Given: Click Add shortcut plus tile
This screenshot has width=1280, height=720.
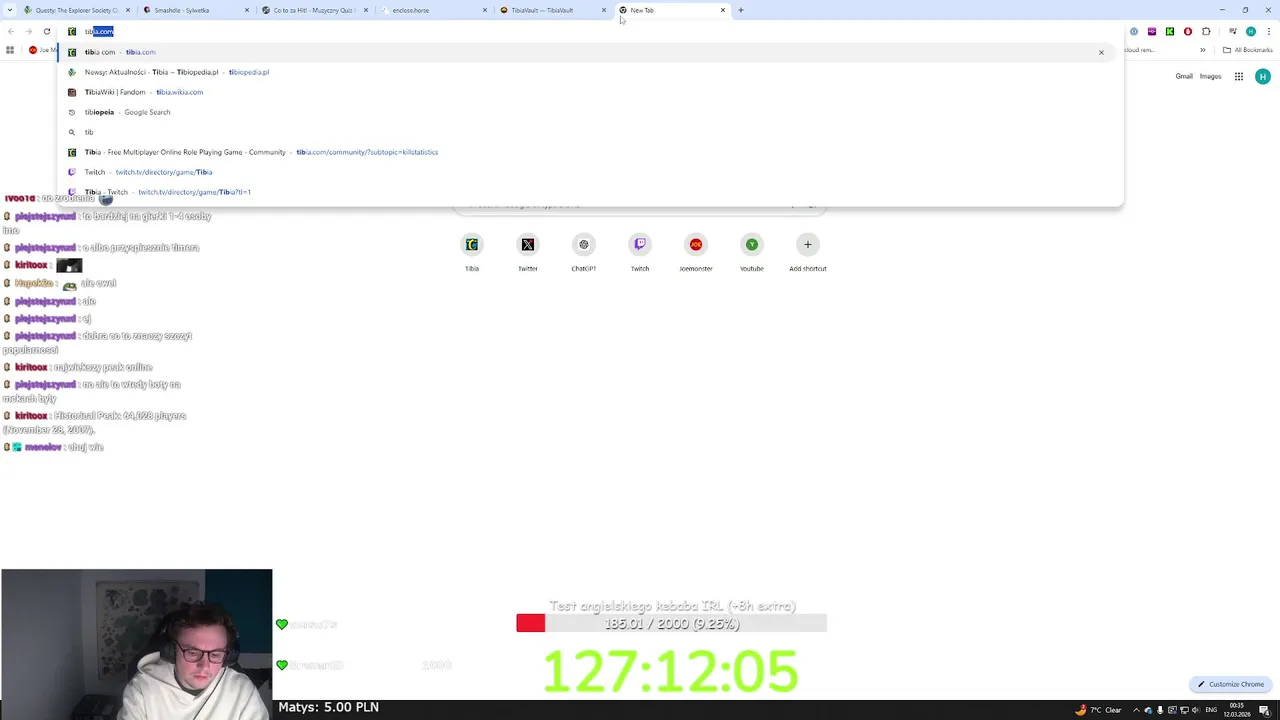Looking at the screenshot, I should [808, 253].
